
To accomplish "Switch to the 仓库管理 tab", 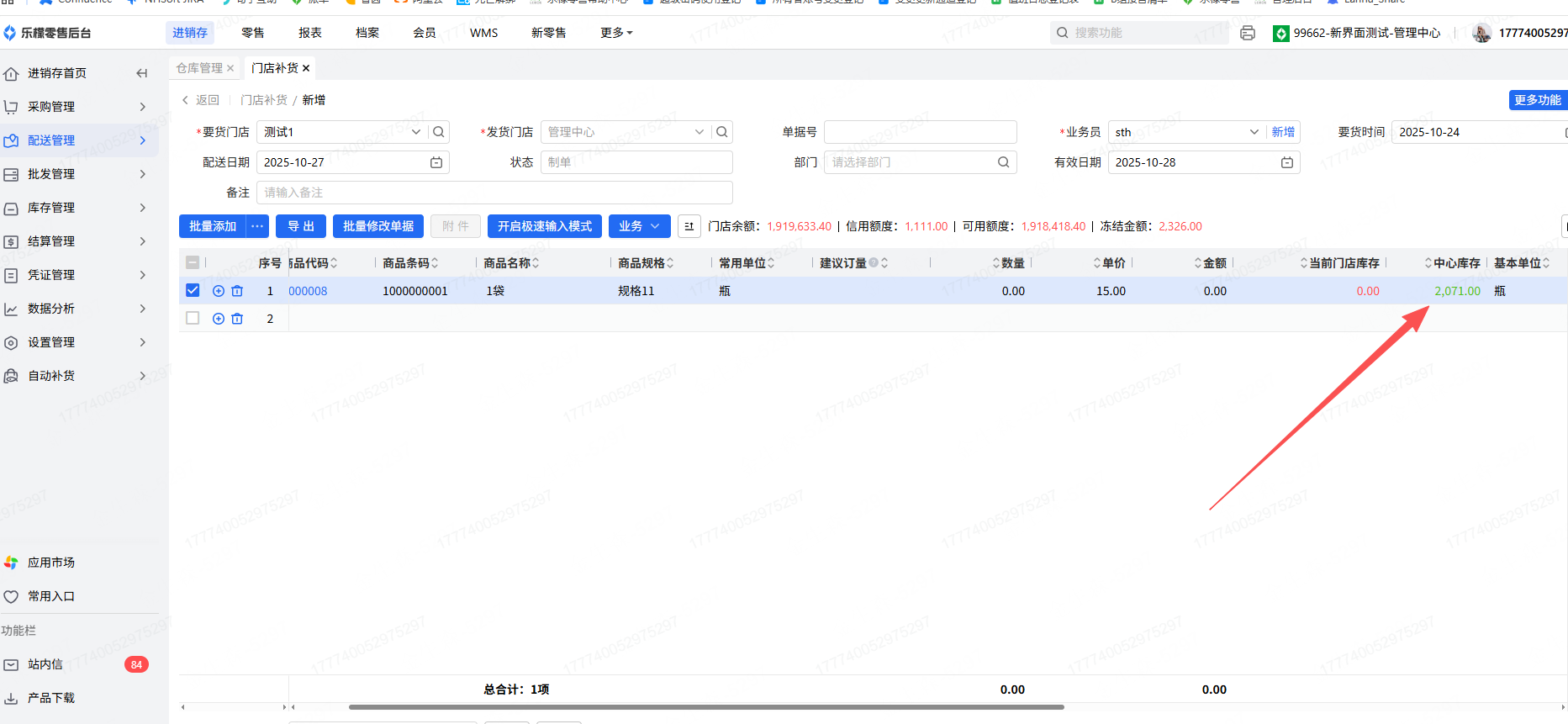I will tap(199, 68).
